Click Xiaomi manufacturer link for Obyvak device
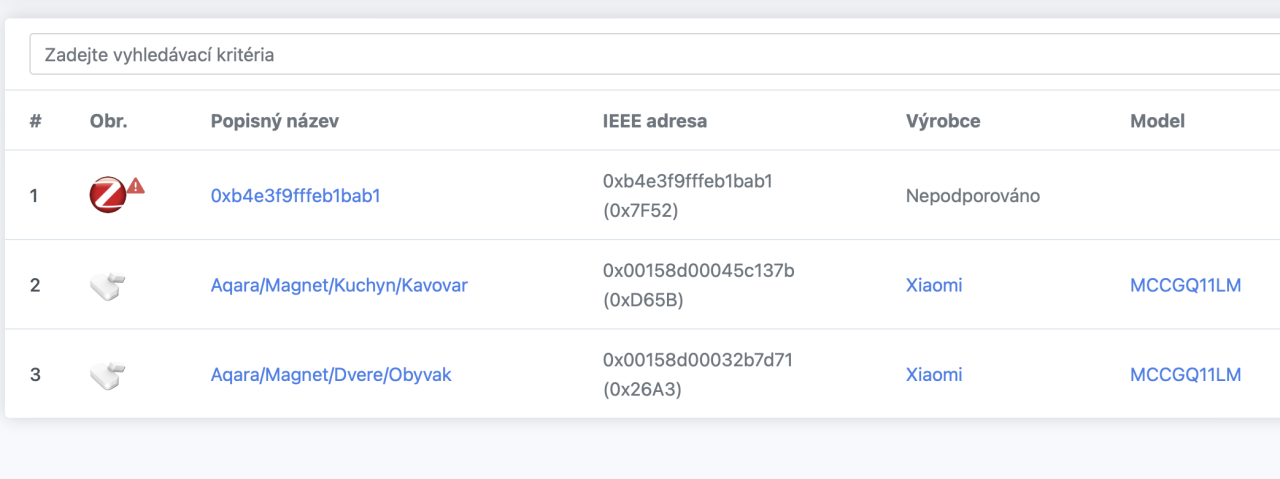This screenshot has width=1280, height=479. (x=934, y=375)
